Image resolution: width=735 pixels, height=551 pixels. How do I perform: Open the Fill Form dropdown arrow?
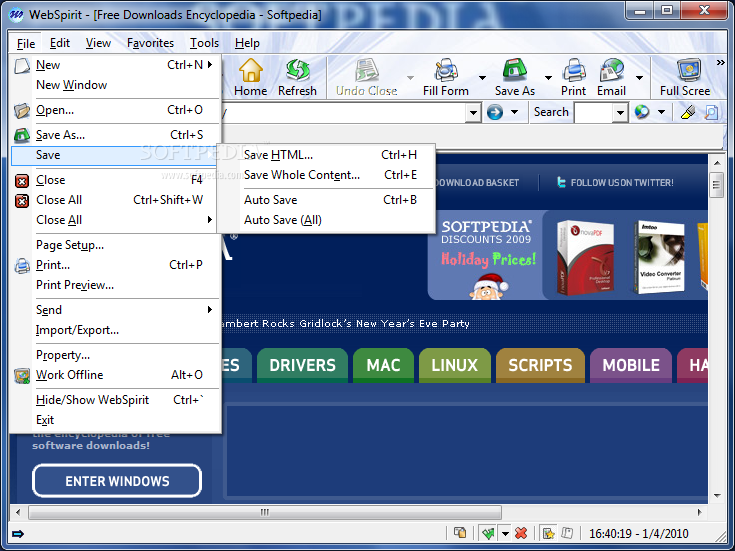pos(482,78)
